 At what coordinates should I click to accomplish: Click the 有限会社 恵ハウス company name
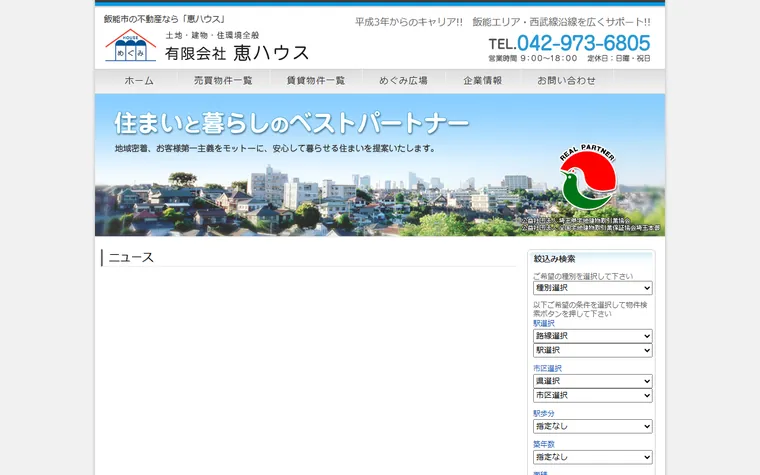coord(237,53)
